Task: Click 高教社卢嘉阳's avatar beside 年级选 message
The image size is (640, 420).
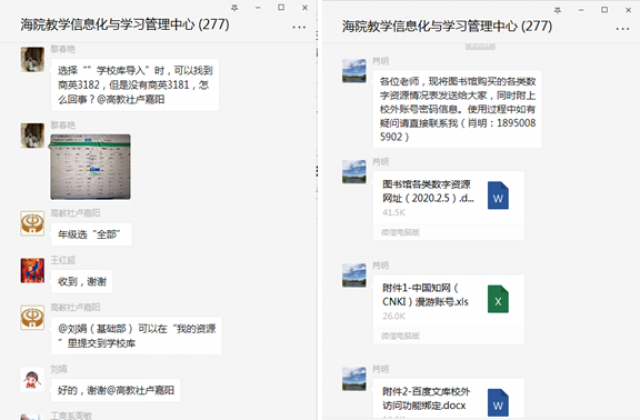Action: click(32, 222)
